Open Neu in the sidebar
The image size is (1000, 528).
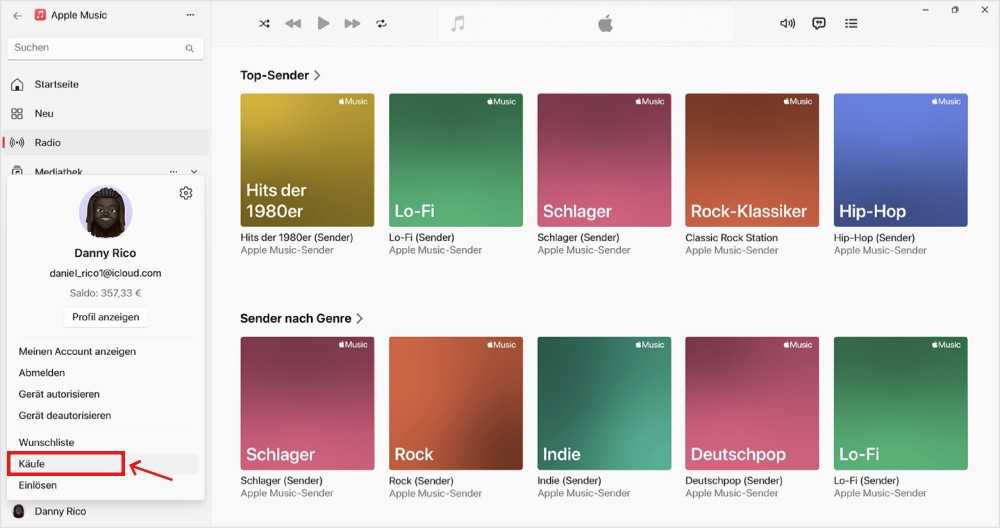105,114
